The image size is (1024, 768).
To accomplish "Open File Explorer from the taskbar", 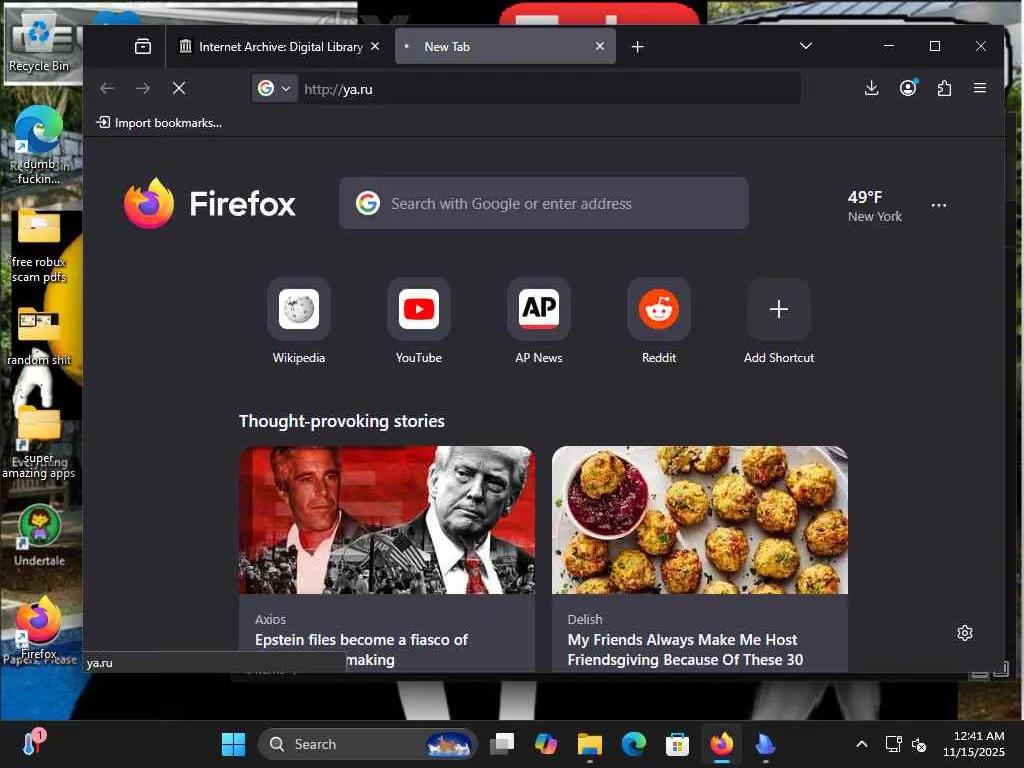I will (589, 744).
